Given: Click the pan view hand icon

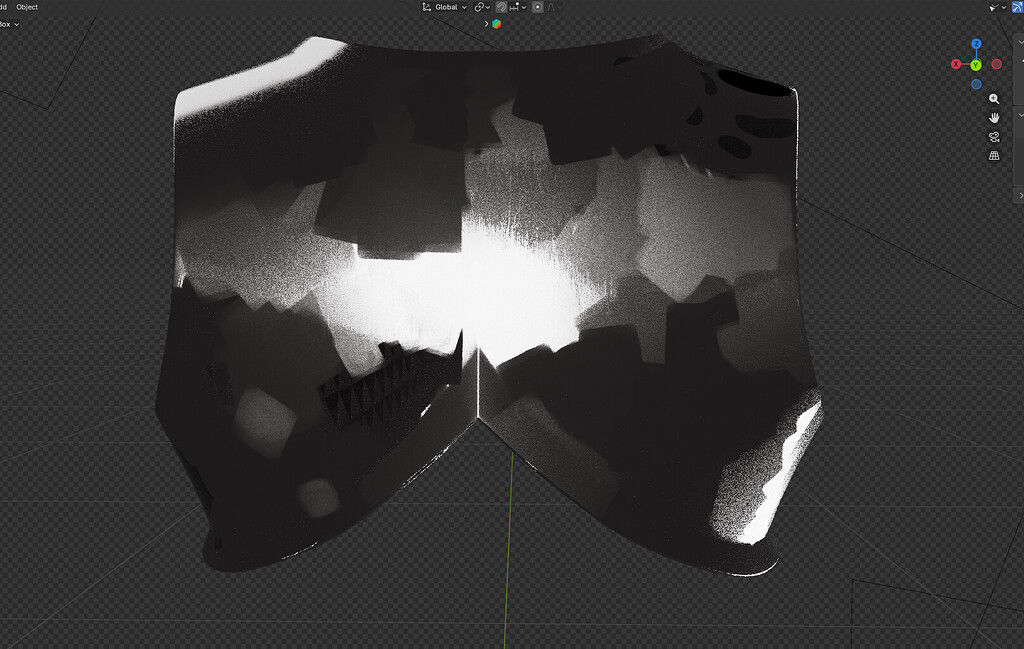Looking at the screenshot, I should (x=994, y=118).
